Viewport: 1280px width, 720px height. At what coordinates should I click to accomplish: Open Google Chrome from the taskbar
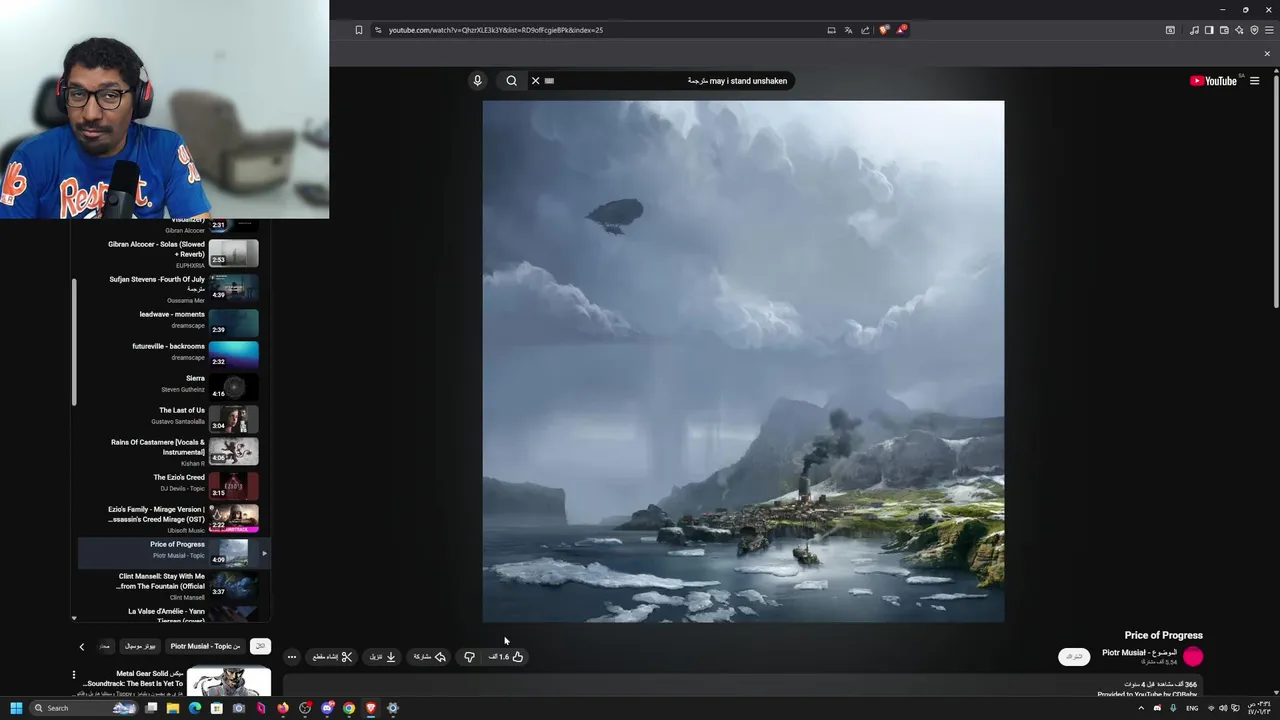click(349, 708)
